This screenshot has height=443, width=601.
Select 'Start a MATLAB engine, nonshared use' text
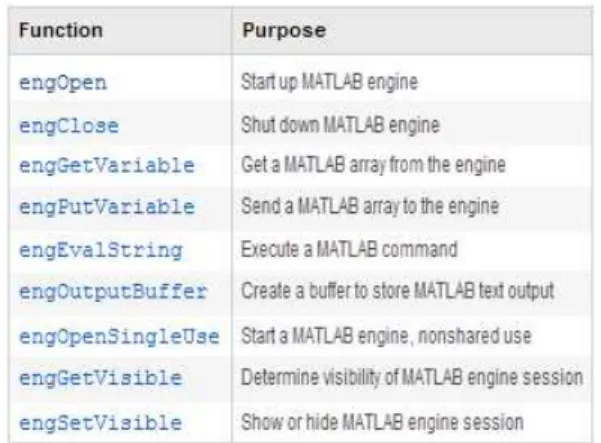[386, 336]
